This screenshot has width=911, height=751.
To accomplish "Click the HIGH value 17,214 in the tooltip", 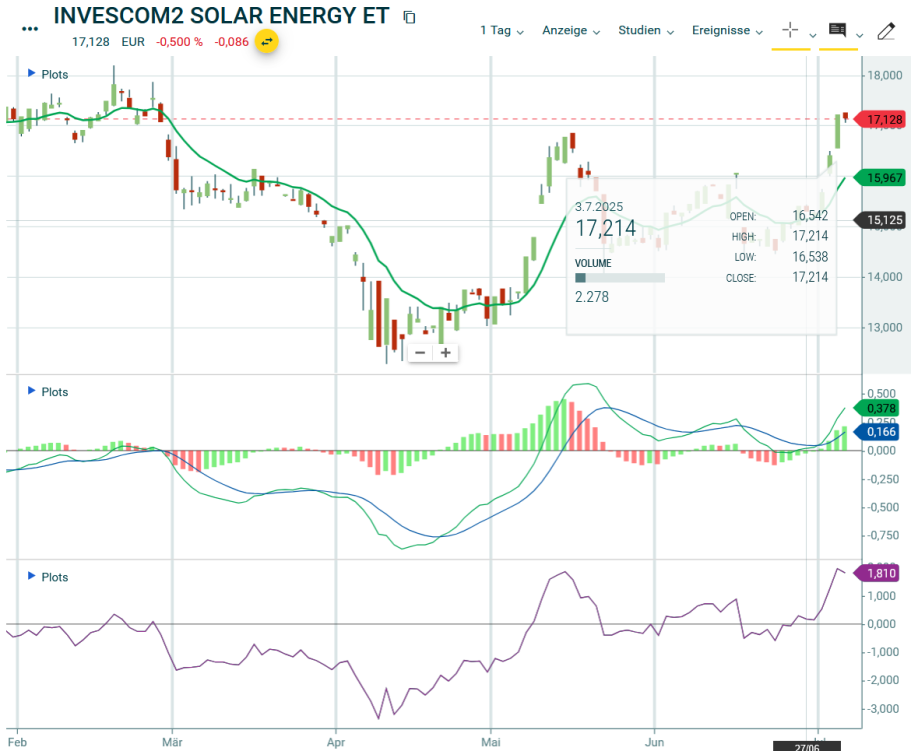I will click(x=810, y=236).
